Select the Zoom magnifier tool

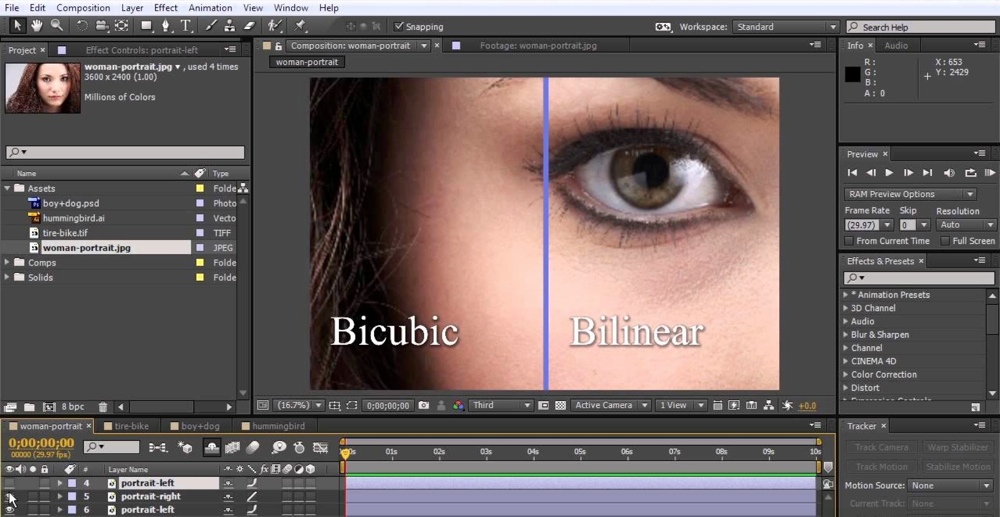click(x=57, y=26)
